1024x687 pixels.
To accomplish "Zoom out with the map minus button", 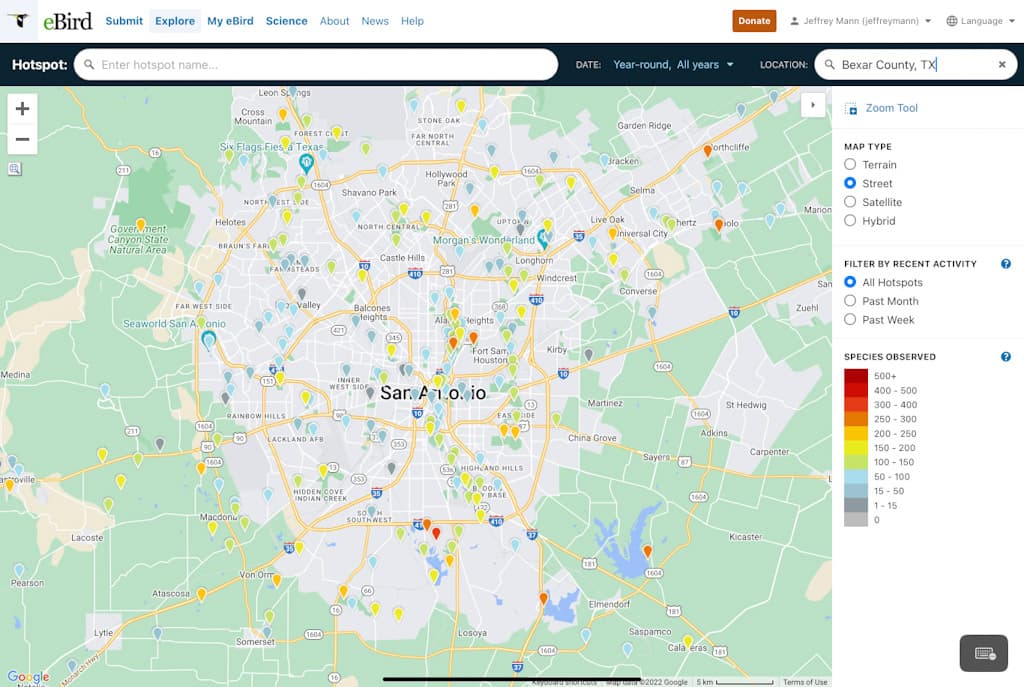I will pos(22,139).
